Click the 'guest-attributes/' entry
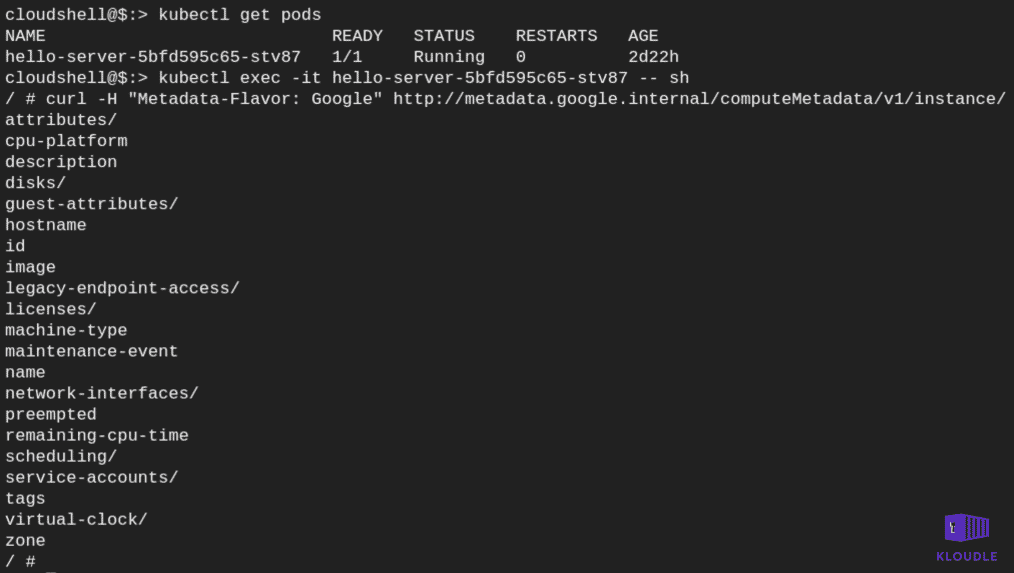1014x573 pixels. coord(91,204)
